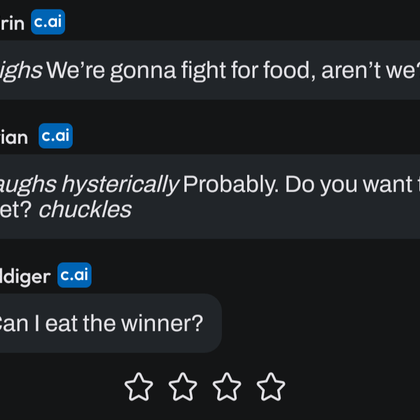Open the profile of the name ending in 'rin'
Screen dimensions: 420x420
12,23
